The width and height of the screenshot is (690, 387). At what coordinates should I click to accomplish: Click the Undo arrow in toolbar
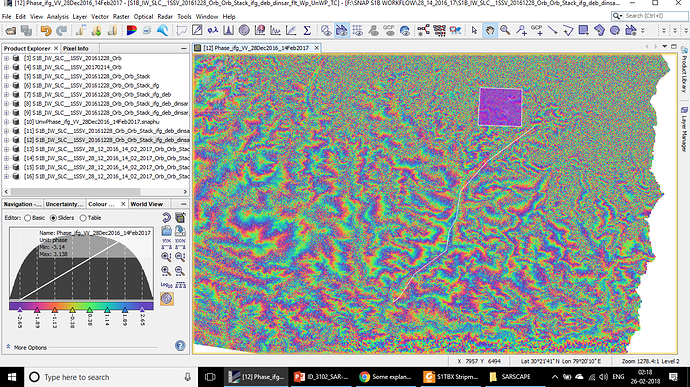pos(46,30)
